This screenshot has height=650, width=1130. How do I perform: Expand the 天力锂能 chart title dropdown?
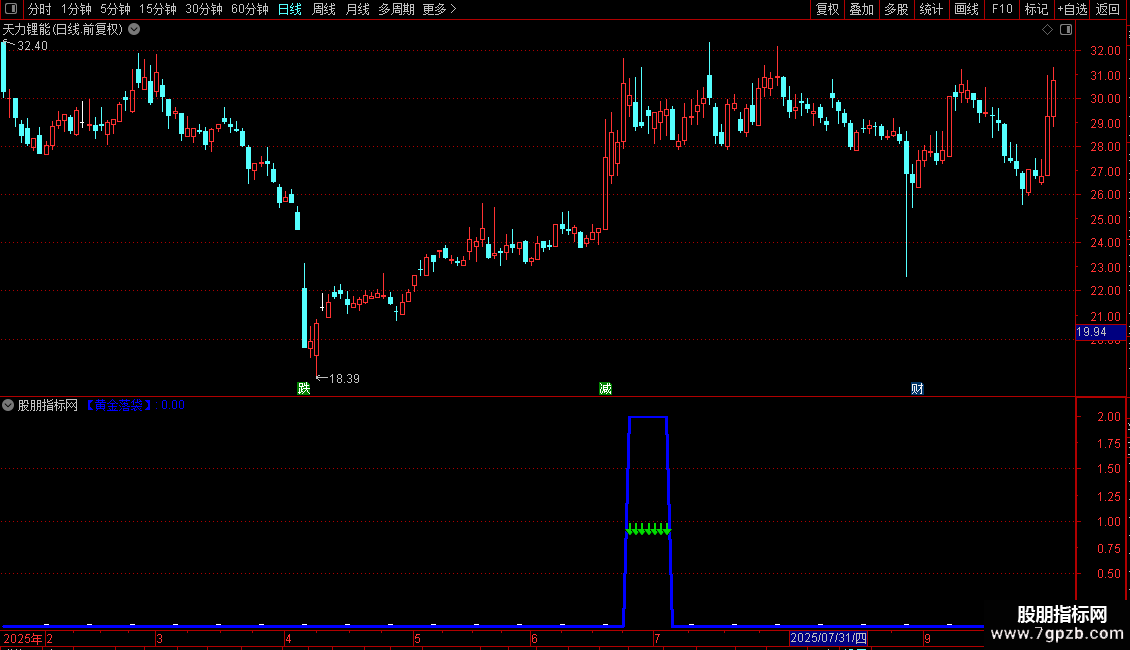pos(134,30)
